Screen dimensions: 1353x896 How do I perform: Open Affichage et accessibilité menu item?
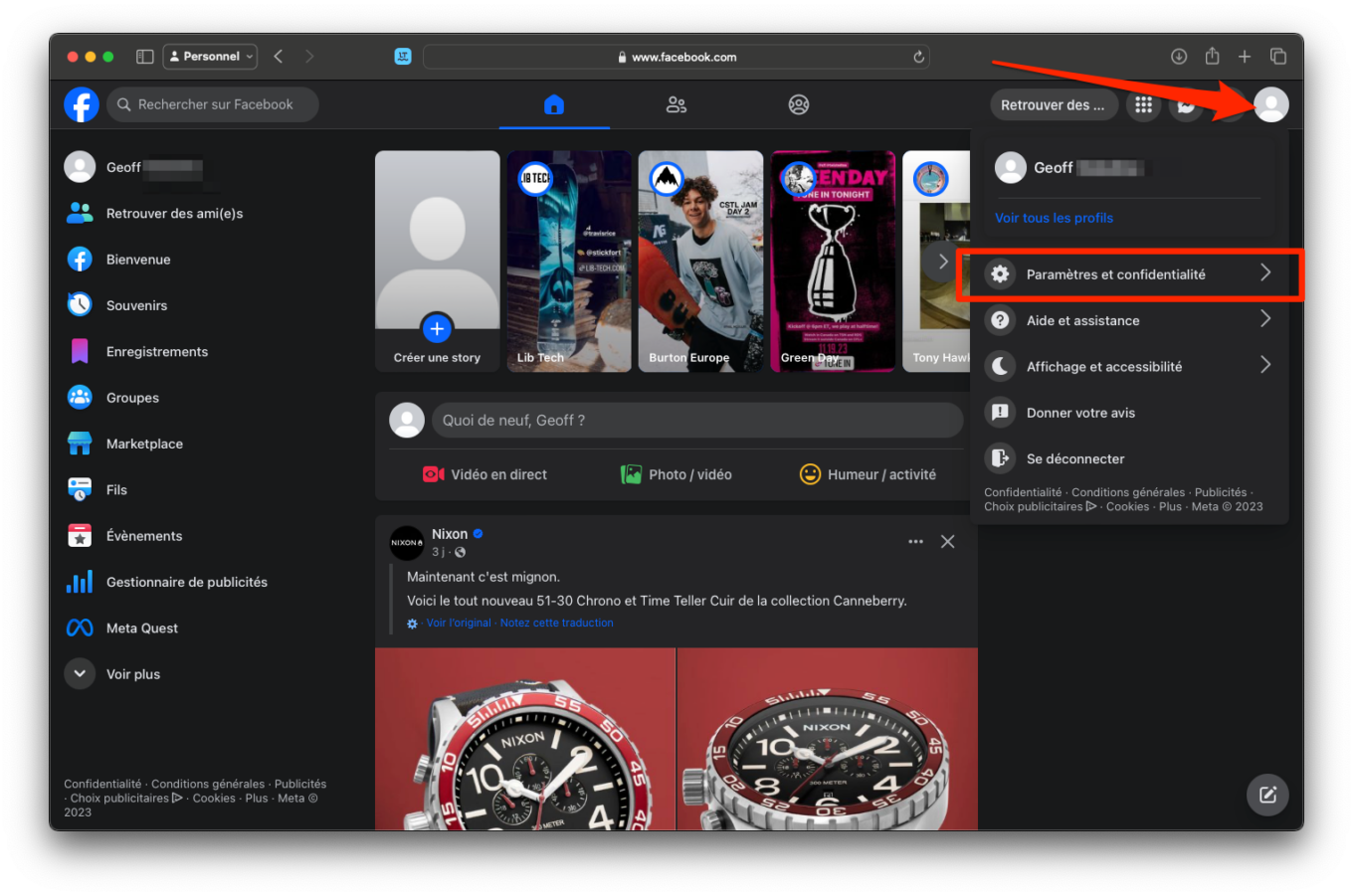[1129, 366]
